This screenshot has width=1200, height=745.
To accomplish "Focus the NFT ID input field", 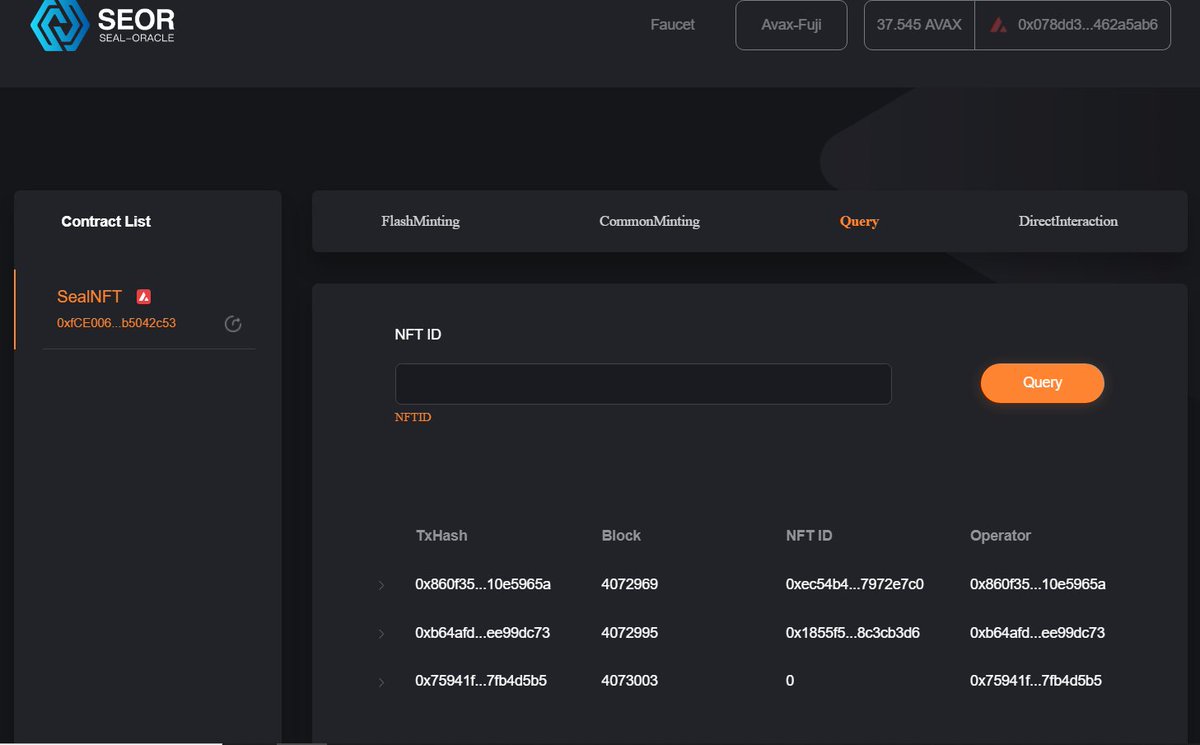I will coord(643,384).
